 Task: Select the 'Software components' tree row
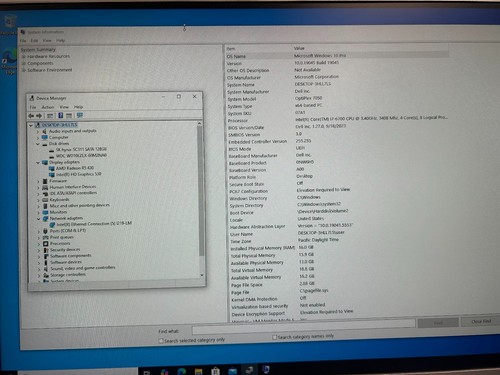click(x=71, y=256)
